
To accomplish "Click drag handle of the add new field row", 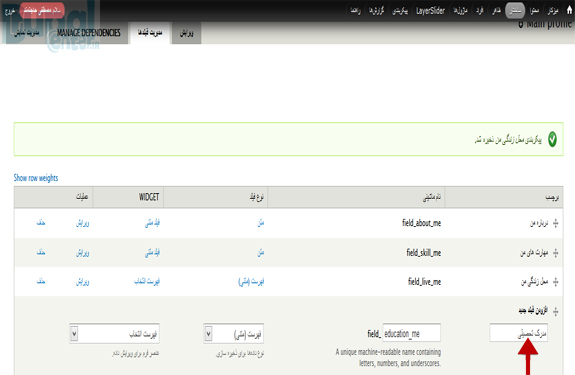I will (x=556, y=311).
